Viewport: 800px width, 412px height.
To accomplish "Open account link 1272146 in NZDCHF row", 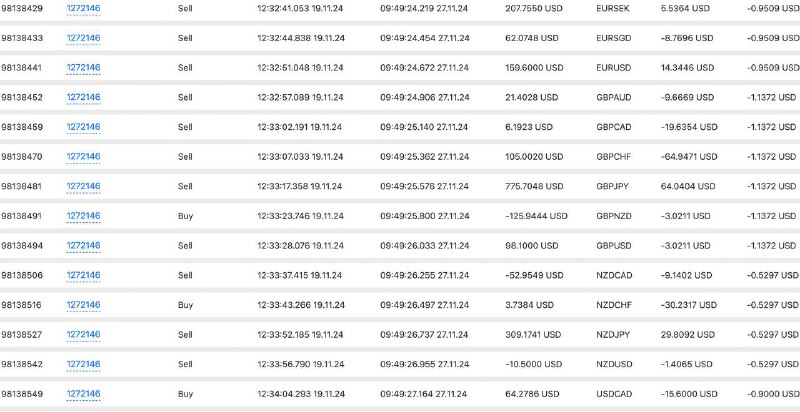I will click(x=83, y=305).
